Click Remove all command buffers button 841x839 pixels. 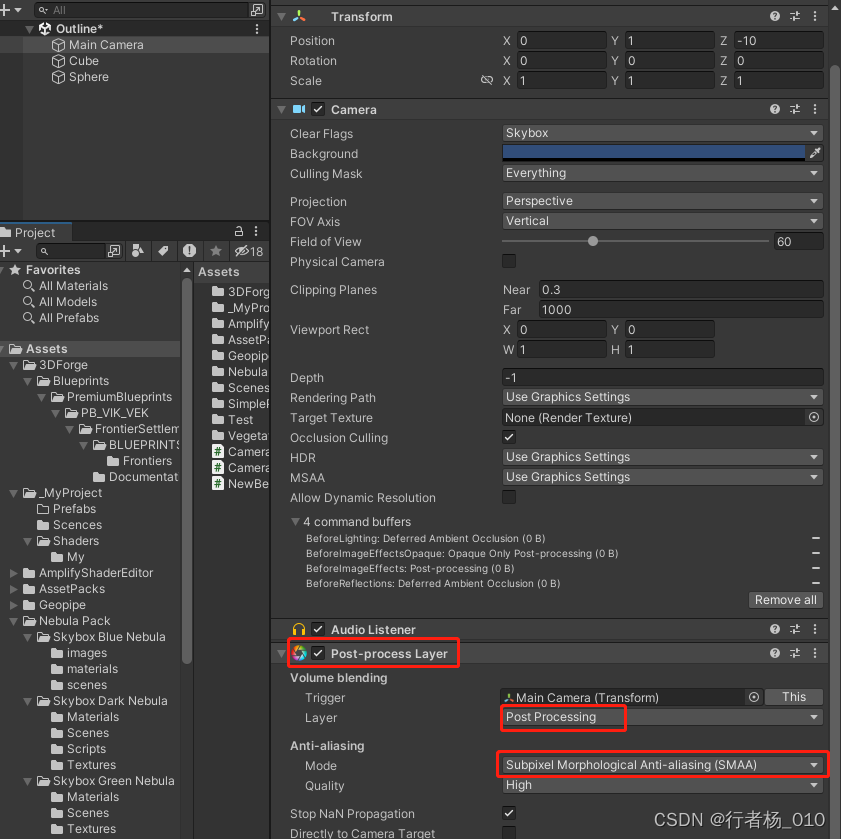point(785,599)
